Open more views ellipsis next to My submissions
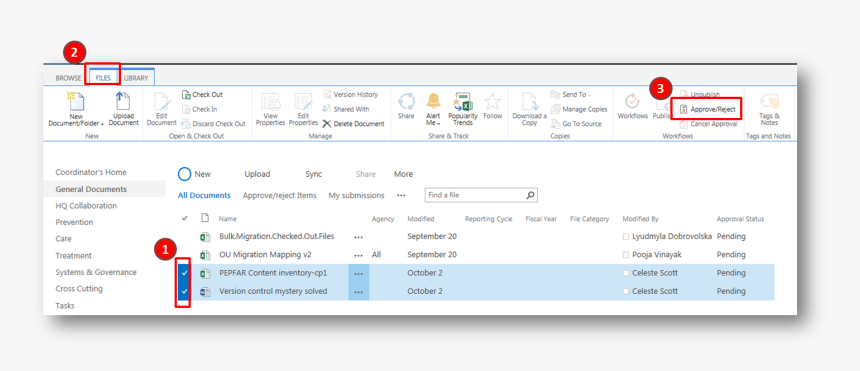860x371 pixels. (401, 195)
